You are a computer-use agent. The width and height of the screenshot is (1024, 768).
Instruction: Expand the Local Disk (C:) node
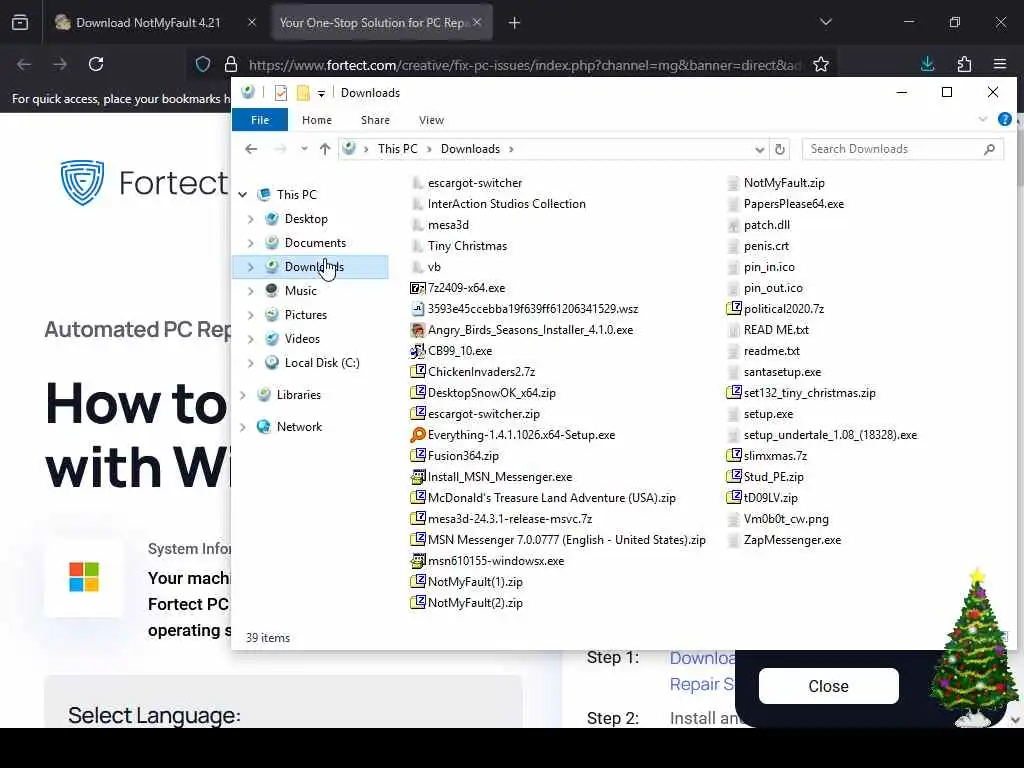point(251,363)
